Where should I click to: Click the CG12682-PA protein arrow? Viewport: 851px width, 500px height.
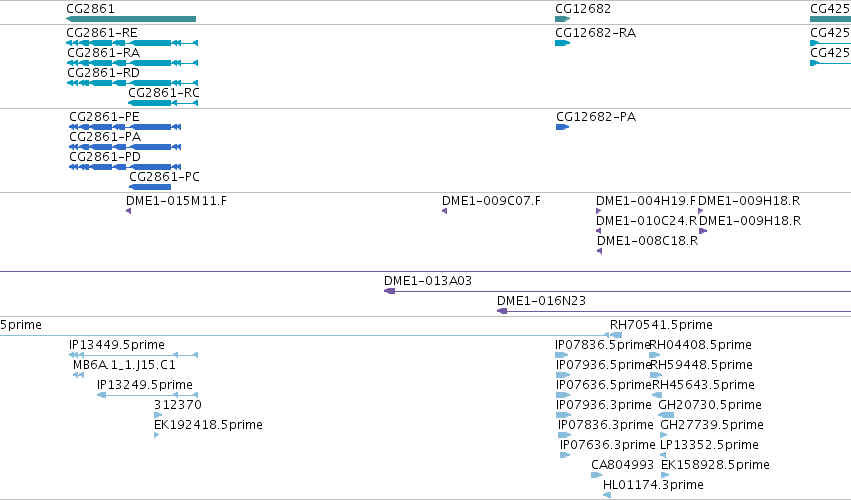click(x=562, y=127)
